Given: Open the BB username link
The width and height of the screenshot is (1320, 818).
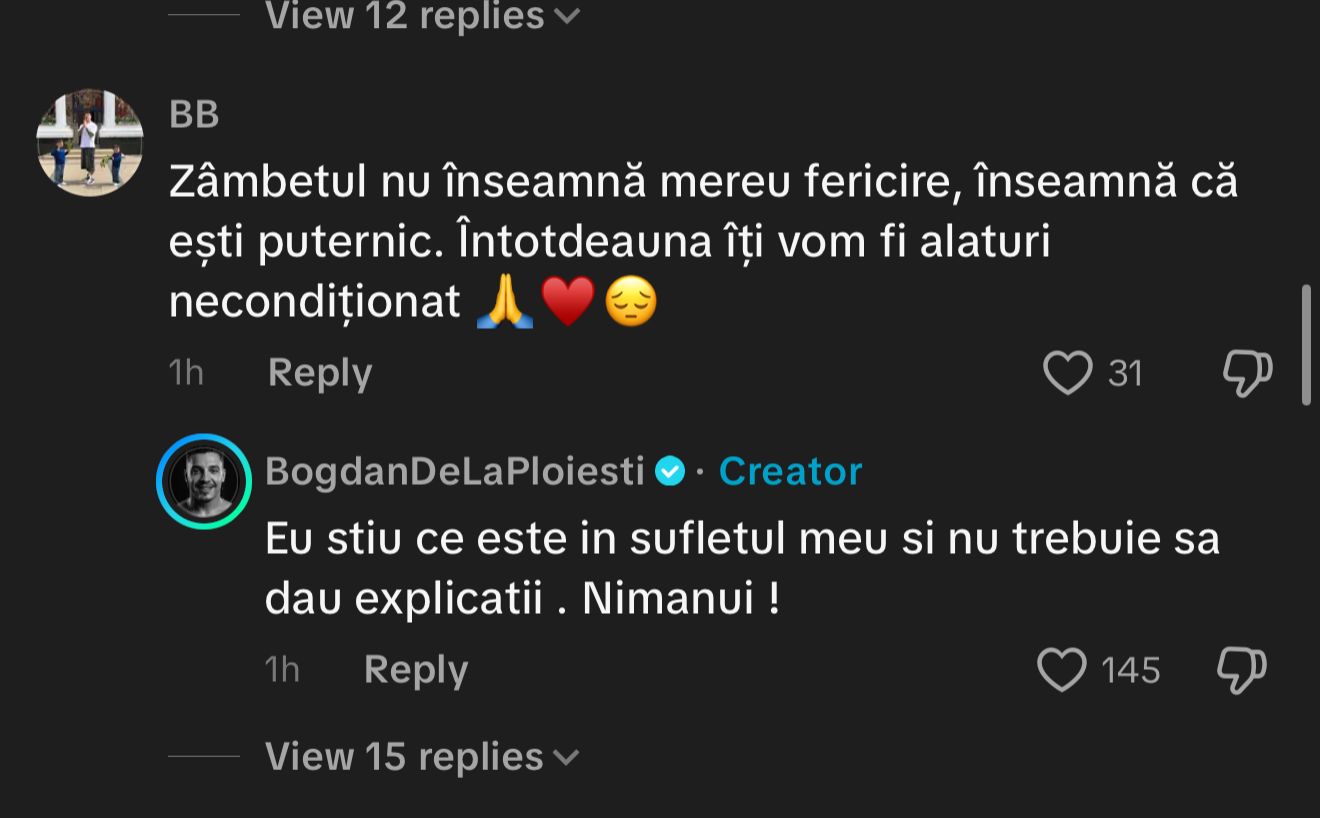Looking at the screenshot, I should [194, 114].
